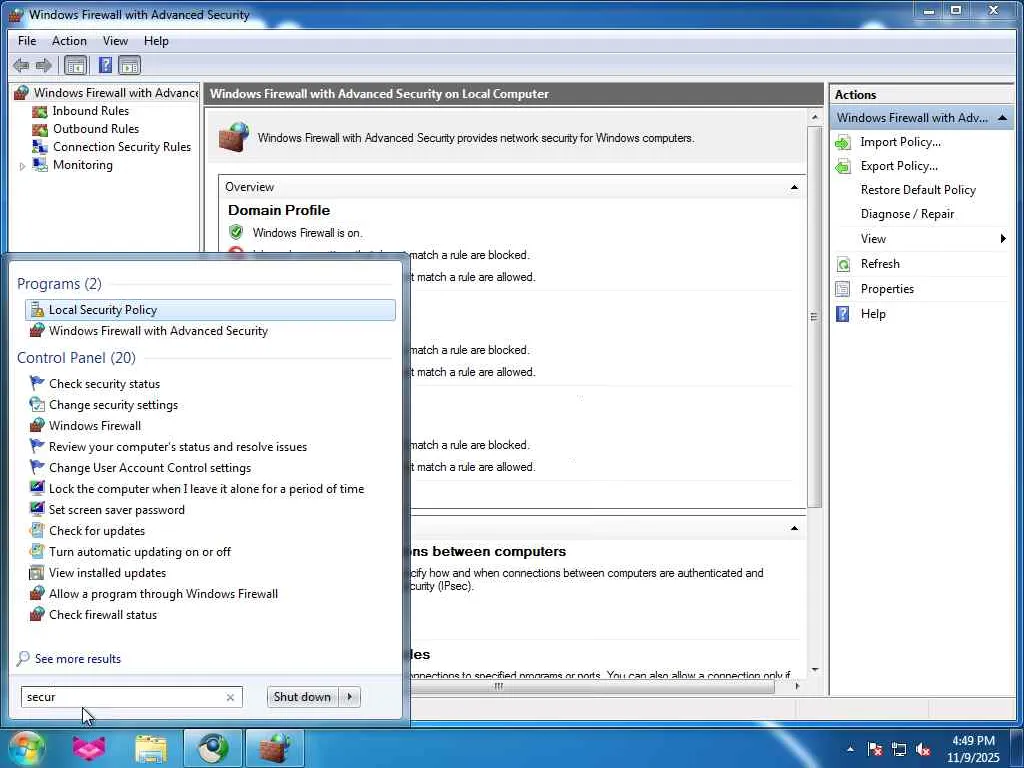Image resolution: width=1024 pixels, height=768 pixels.
Task: Open the View menu
Action: (x=115, y=40)
